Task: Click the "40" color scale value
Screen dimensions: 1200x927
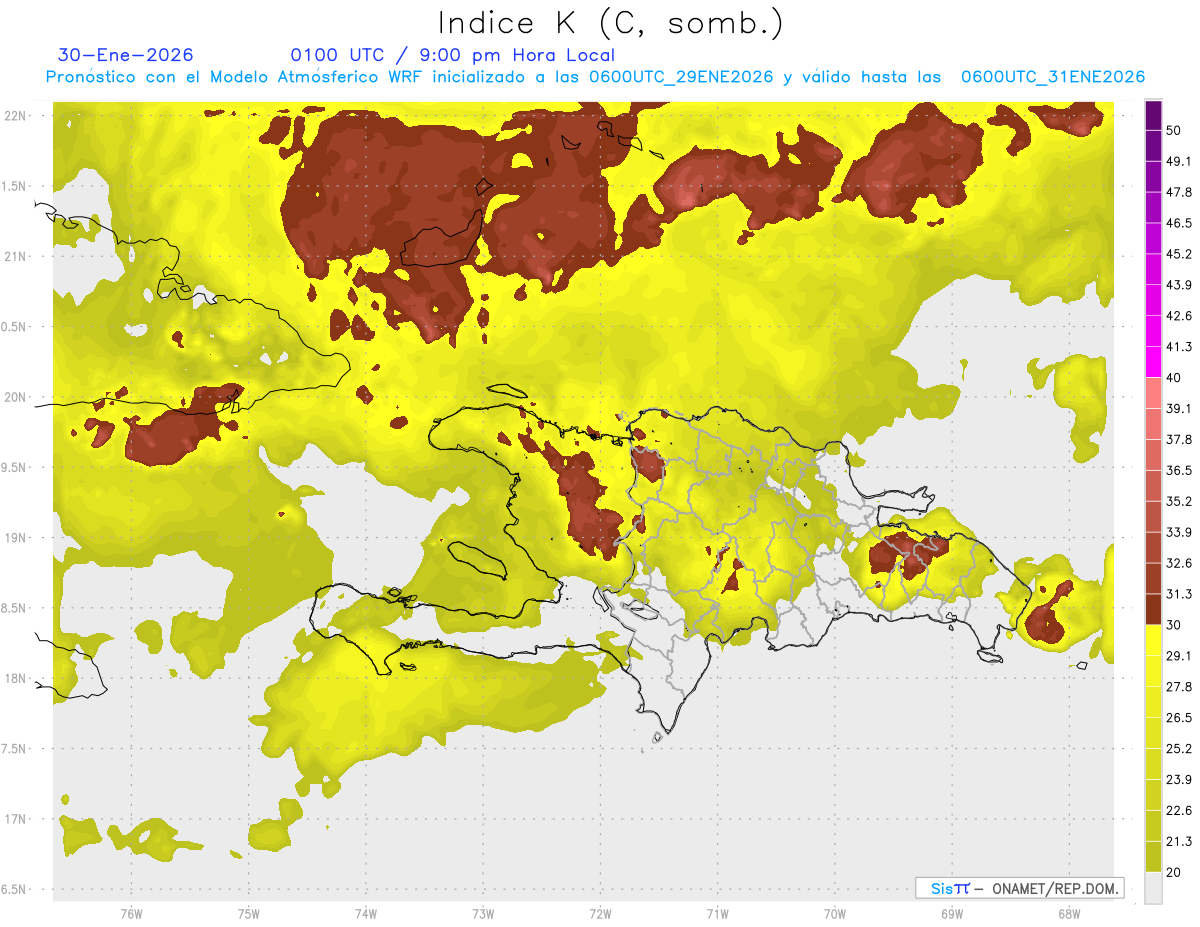Action: click(x=1173, y=378)
